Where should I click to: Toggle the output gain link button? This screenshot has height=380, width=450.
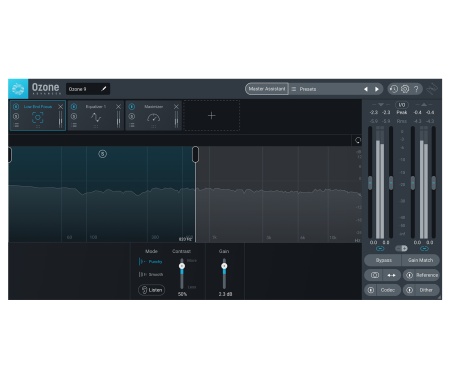[x=424, y=249]
